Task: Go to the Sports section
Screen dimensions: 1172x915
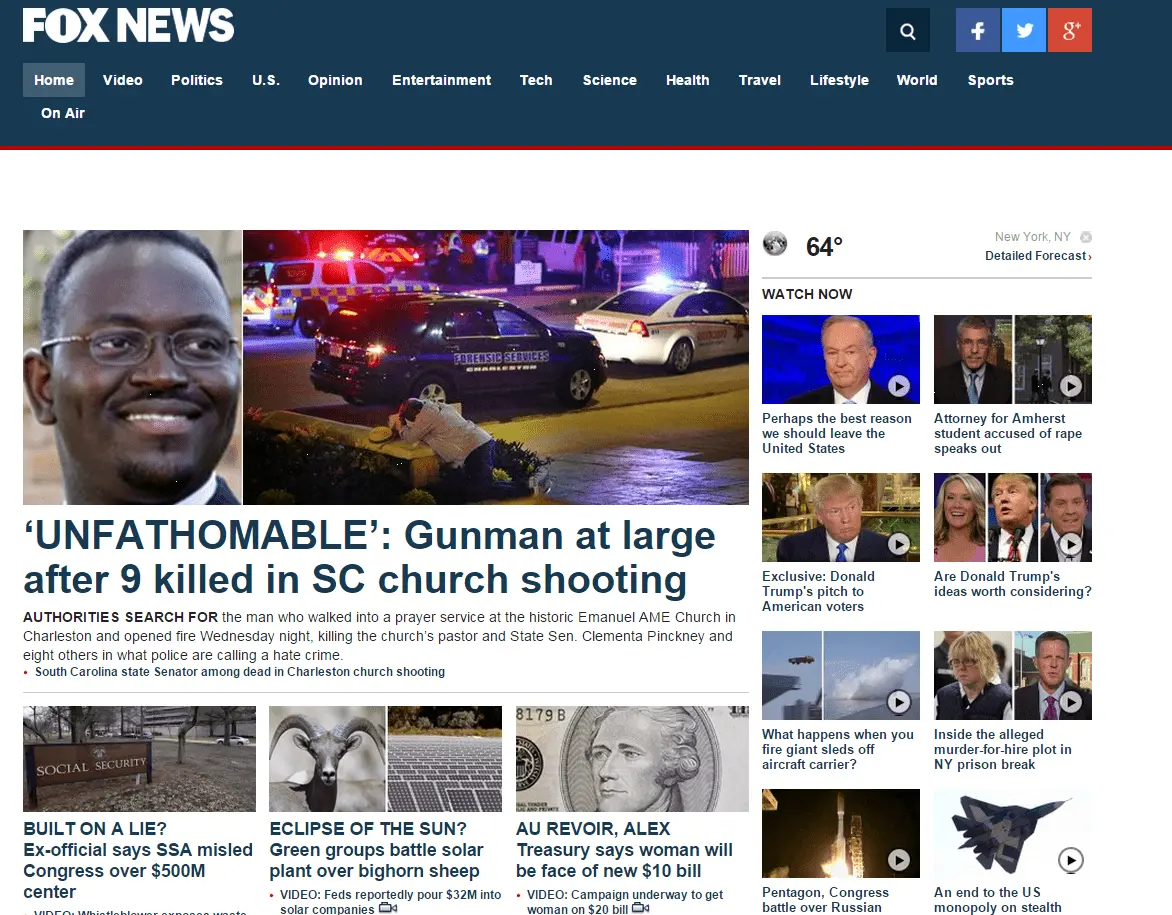Action: 990,80
